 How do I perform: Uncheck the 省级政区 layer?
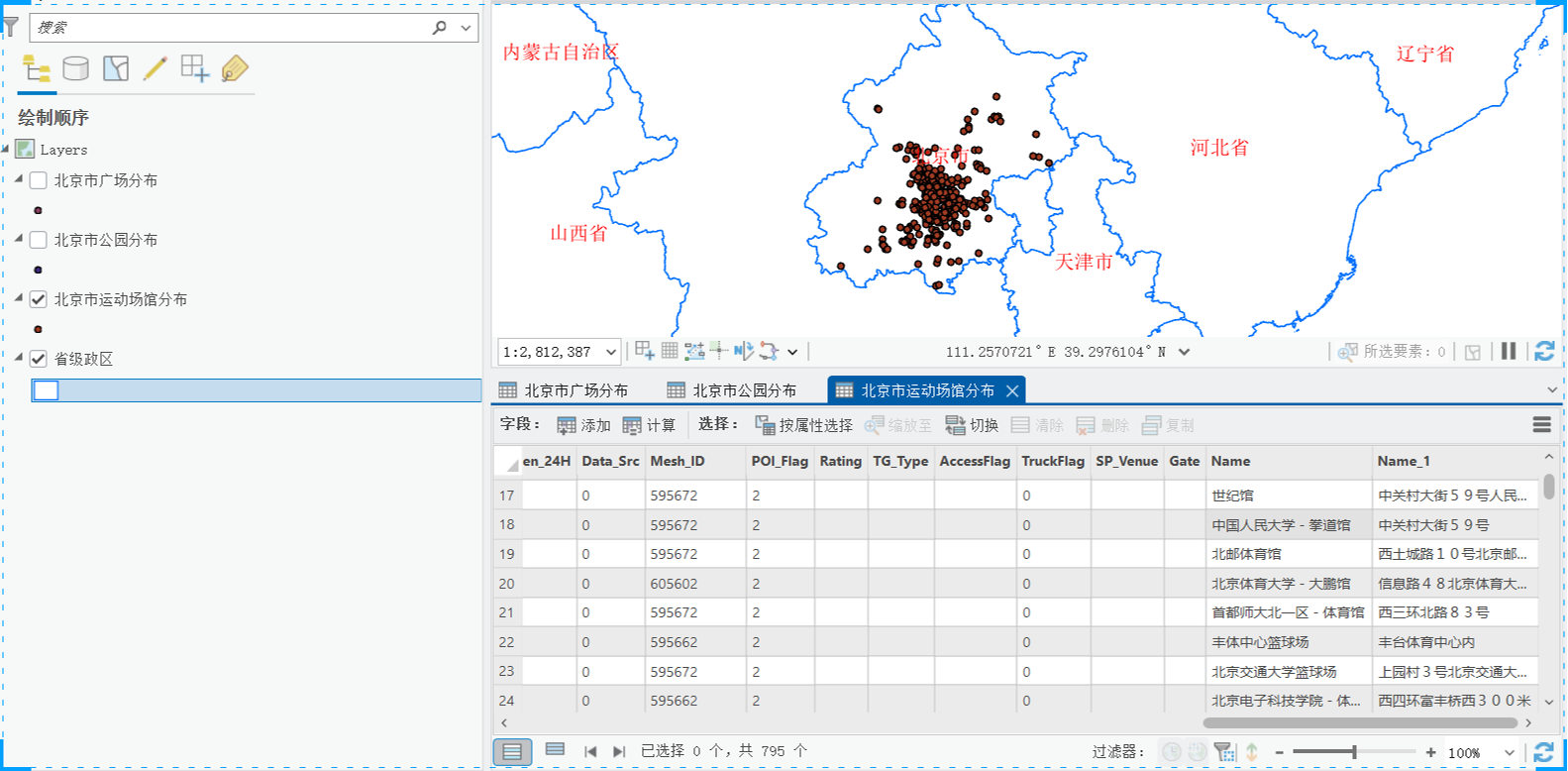[x=39, y=359]
